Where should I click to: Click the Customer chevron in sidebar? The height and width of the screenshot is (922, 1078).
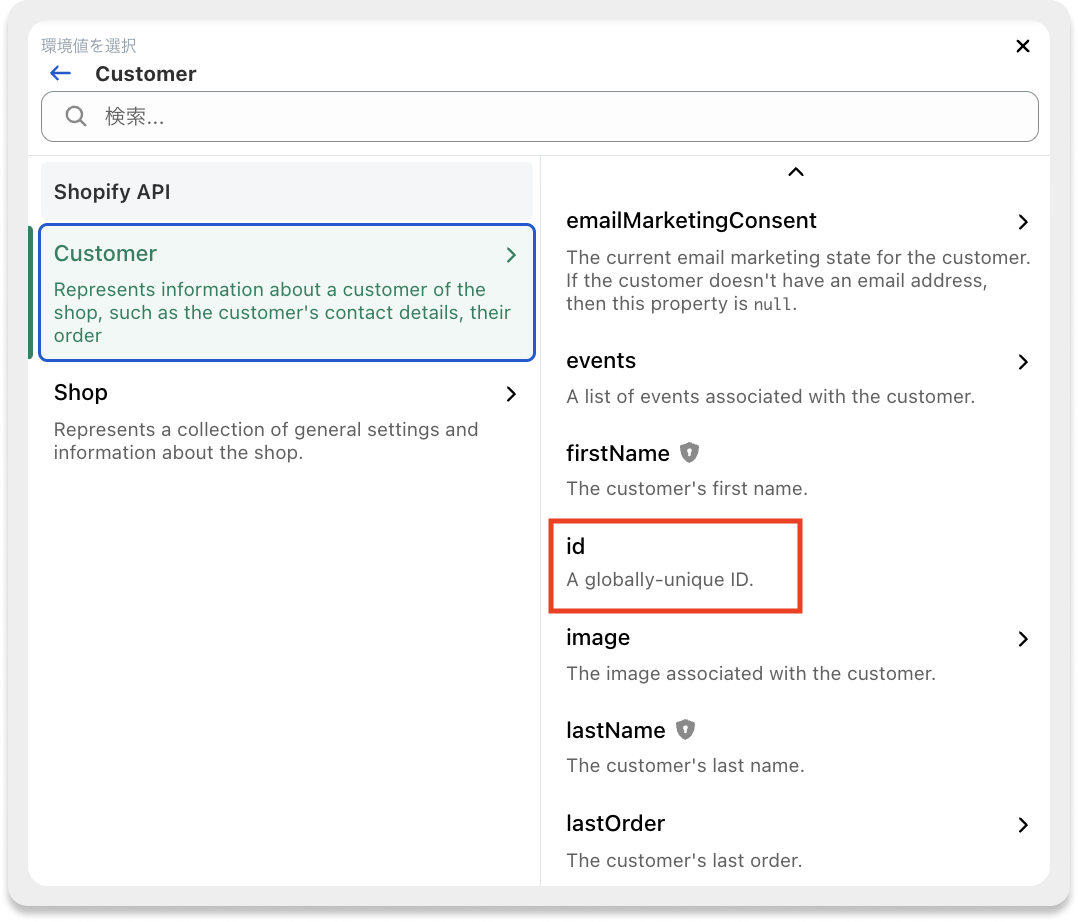pyautogui.click(x=511, y=255)
